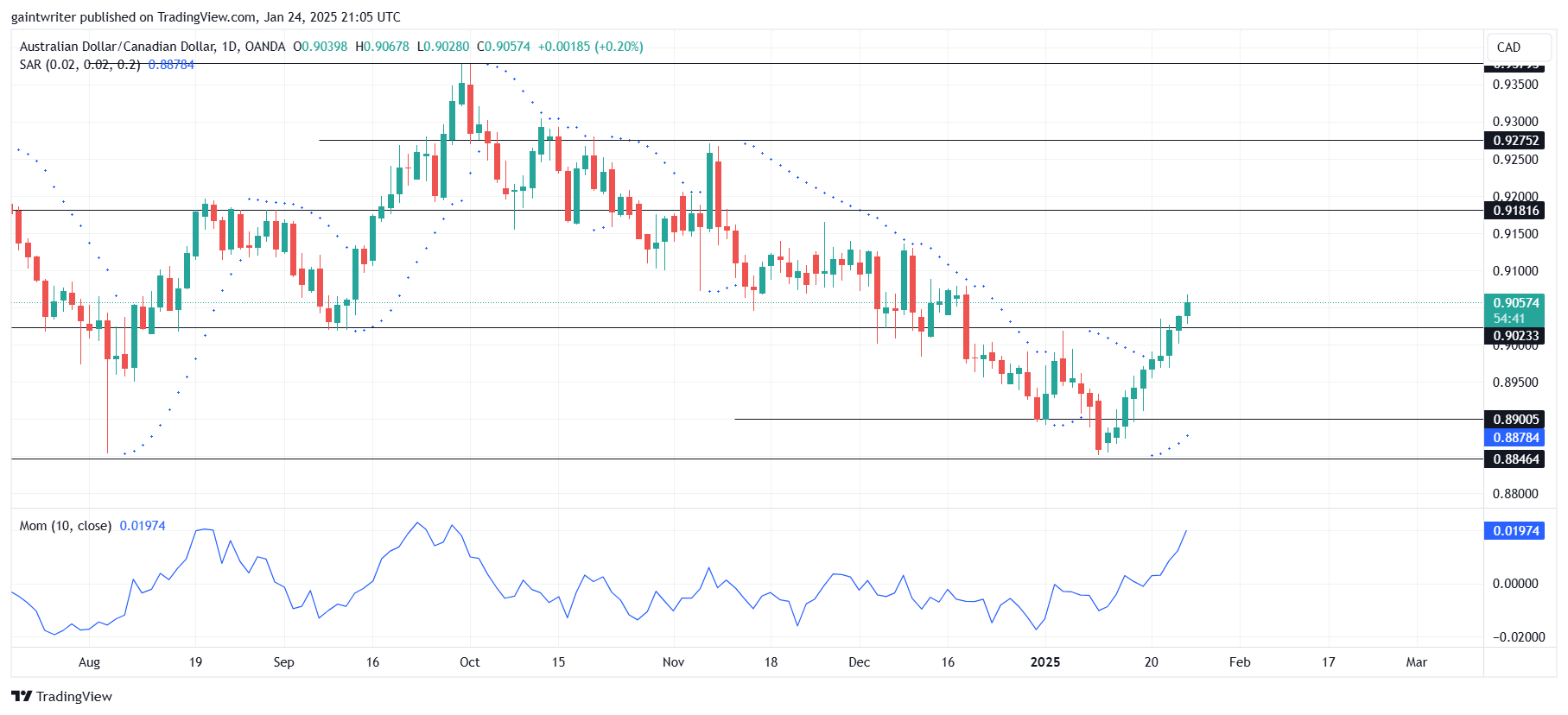Click the 0.93500 price axis tick
The height and width of the screenshot is (715, 1568).
[x=1515, y=85]
